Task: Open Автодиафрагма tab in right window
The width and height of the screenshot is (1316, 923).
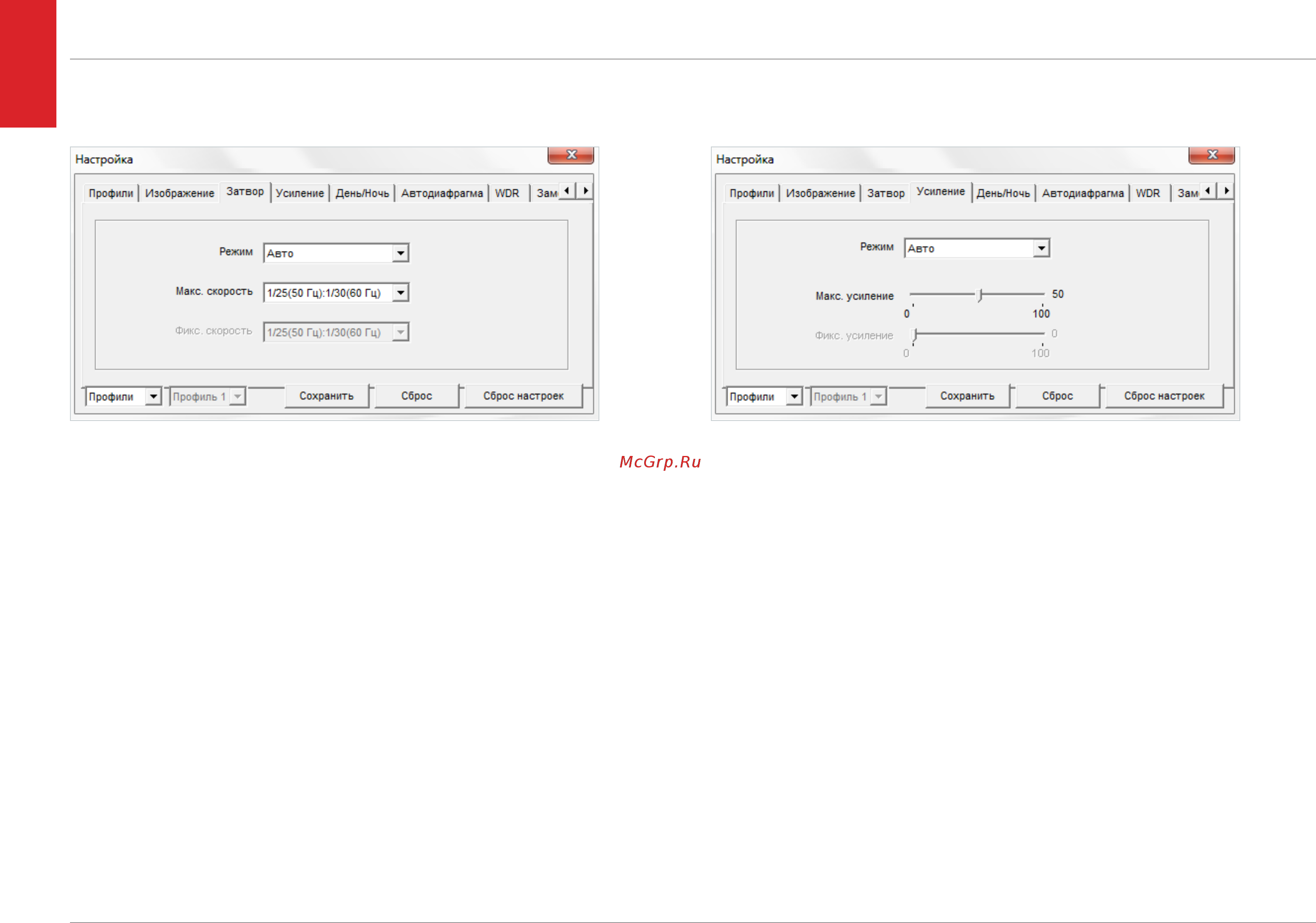Action: (x=1083, y=194)
